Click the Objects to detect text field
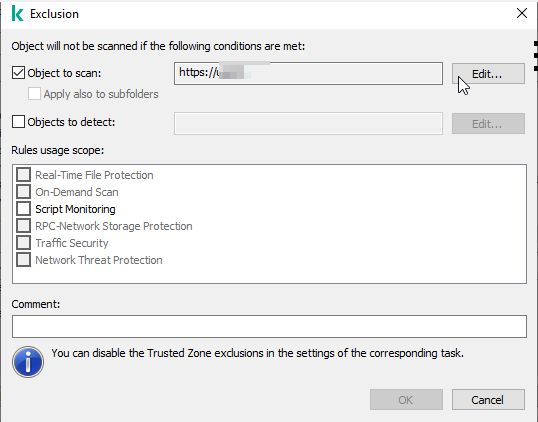Viewport: 538px width, 422px height. tap(308, 124)
